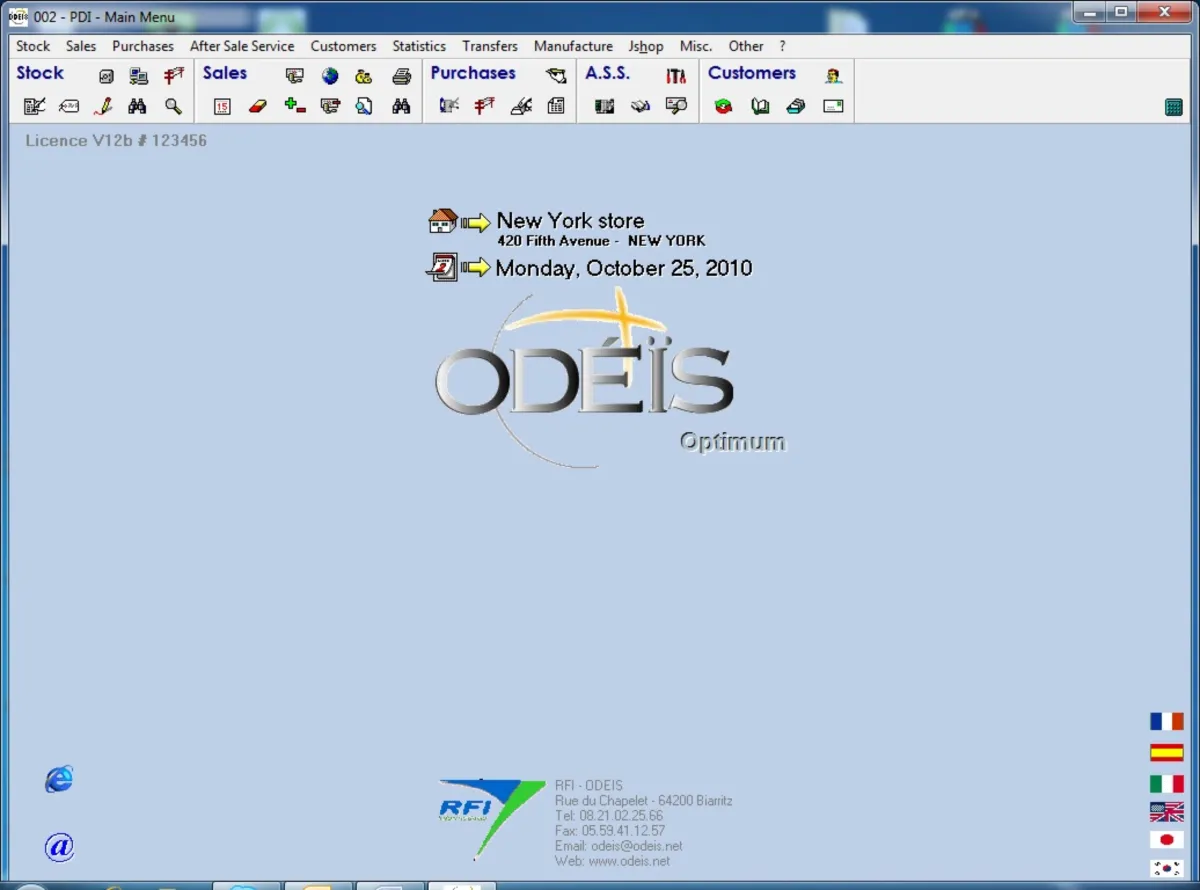Select the South Korean flag language

click(1167, 869)
